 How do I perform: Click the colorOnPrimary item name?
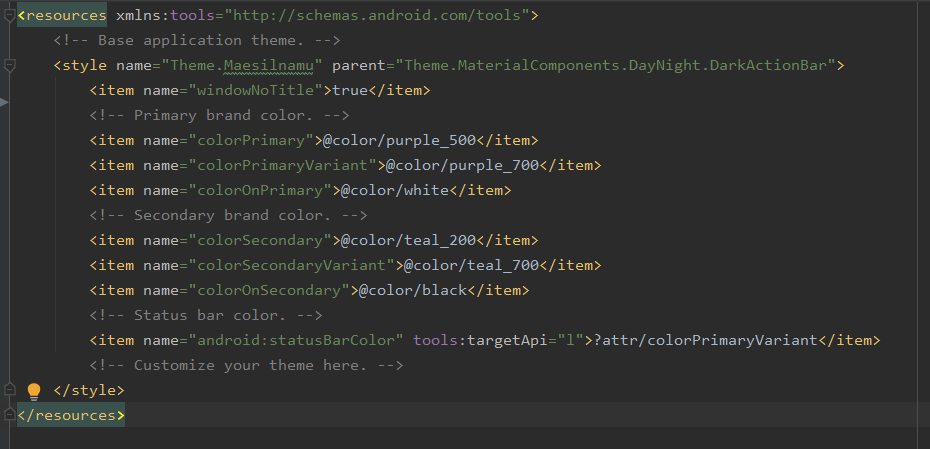click(x=260, y=190)
